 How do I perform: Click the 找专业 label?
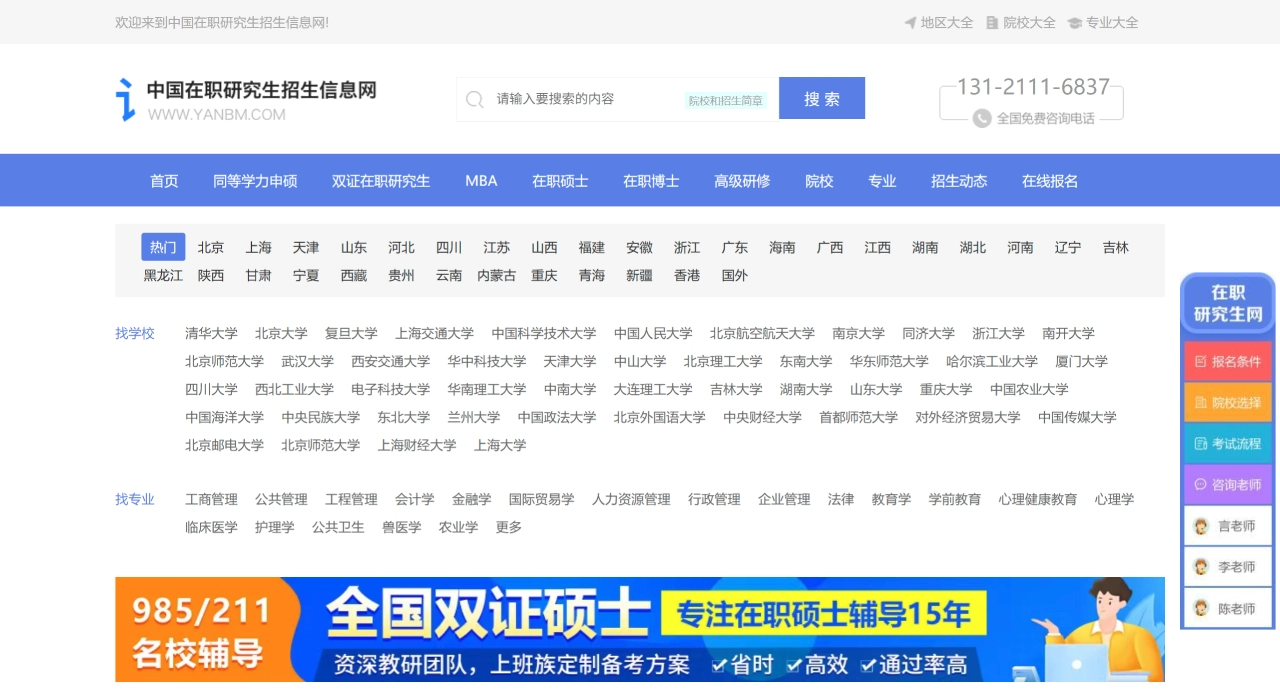135,499
